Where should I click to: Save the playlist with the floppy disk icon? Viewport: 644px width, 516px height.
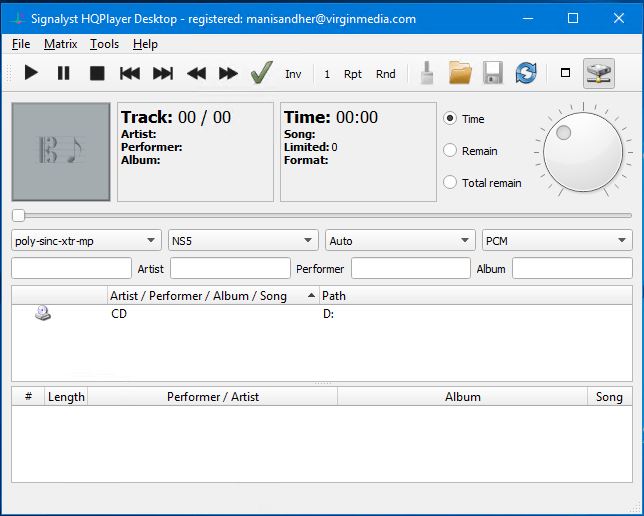[493, 73]
